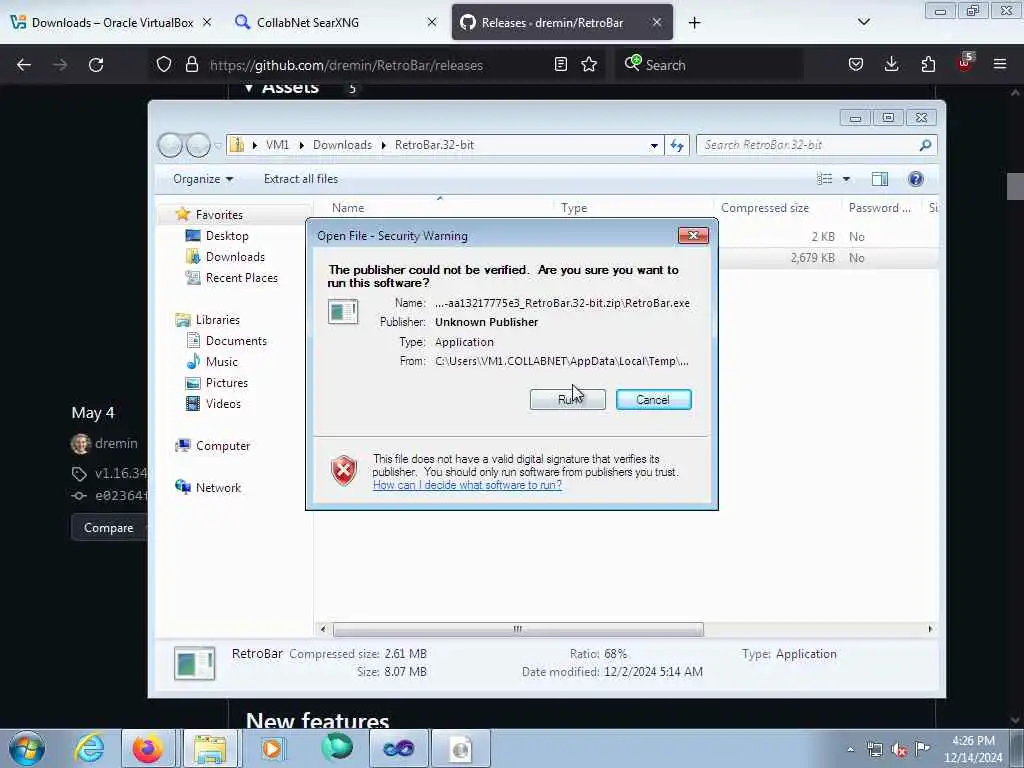
Task: Cancel the Open File security warning
Action: pyautogui.click(x=653, y=400)
